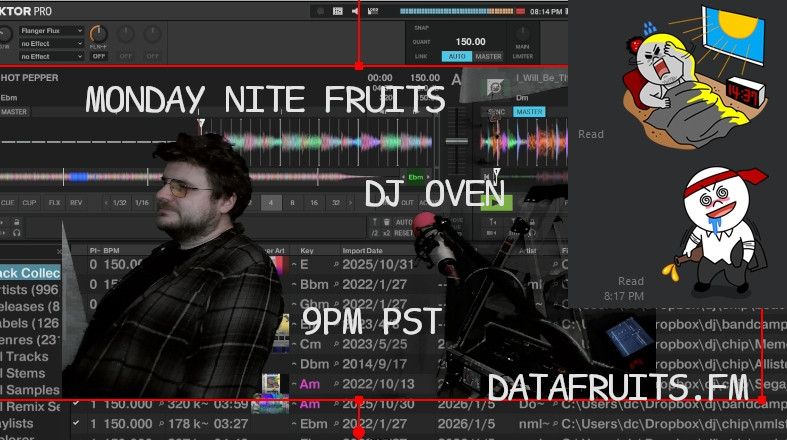Enable SNAP in master panel
The height and width of the screenshot is (440, 787).
[422, 28]
